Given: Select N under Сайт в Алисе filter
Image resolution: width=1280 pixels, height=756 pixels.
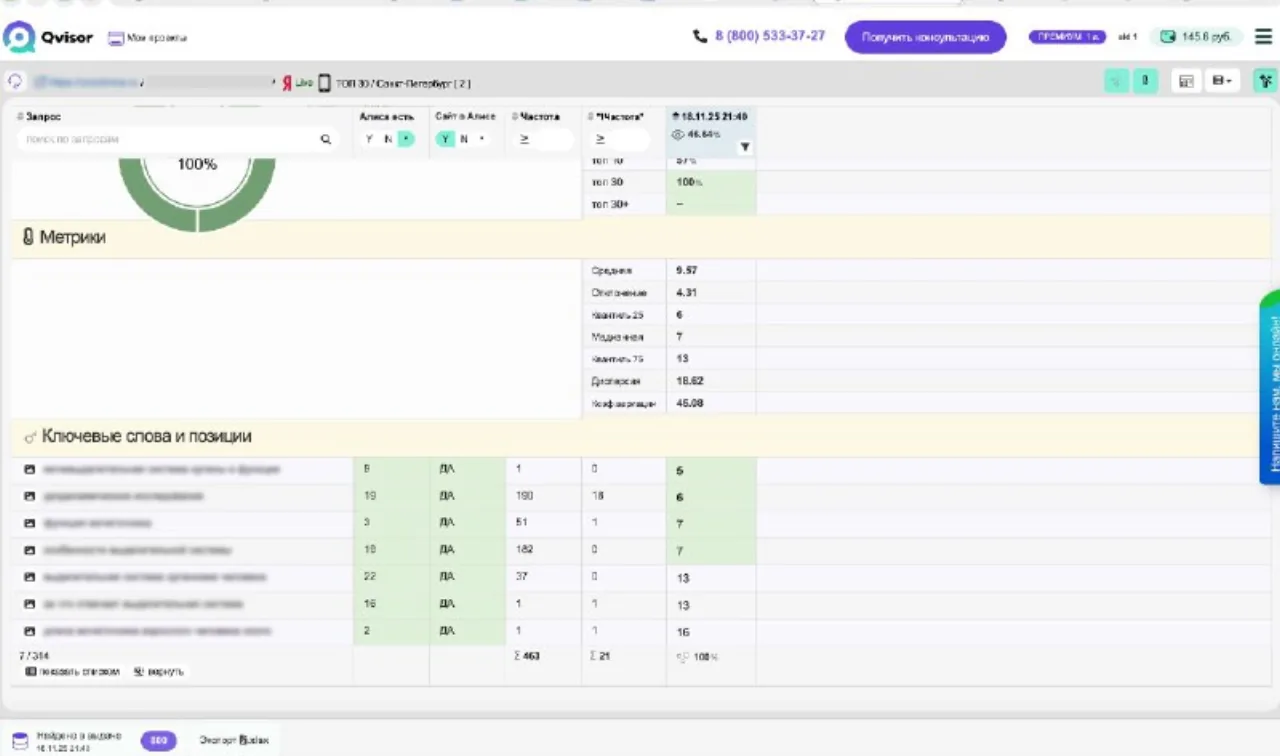Looking at the screenshot, I should pos(464,139).
